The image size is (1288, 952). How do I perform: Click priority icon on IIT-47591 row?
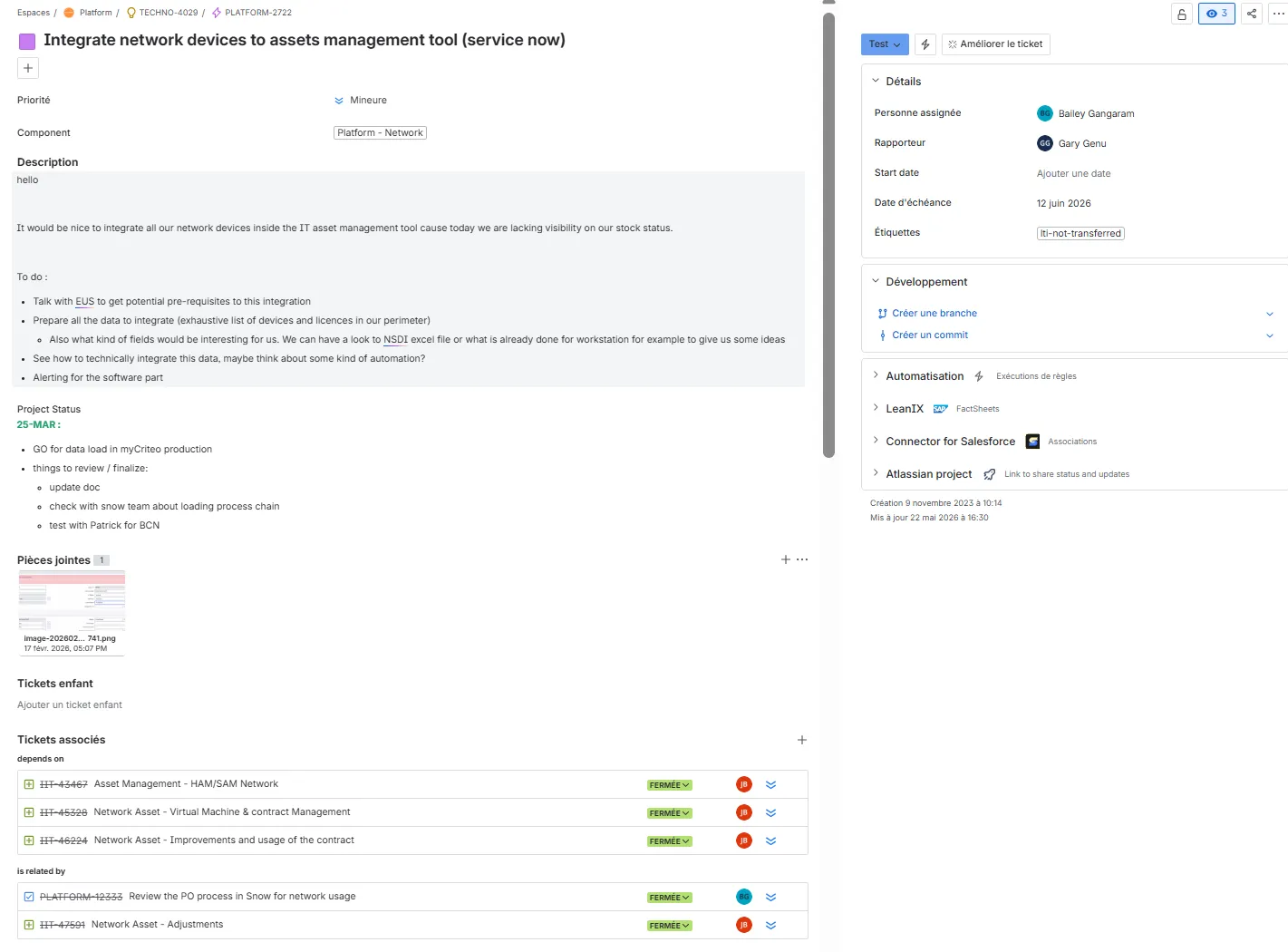click(x=770, y=926)
